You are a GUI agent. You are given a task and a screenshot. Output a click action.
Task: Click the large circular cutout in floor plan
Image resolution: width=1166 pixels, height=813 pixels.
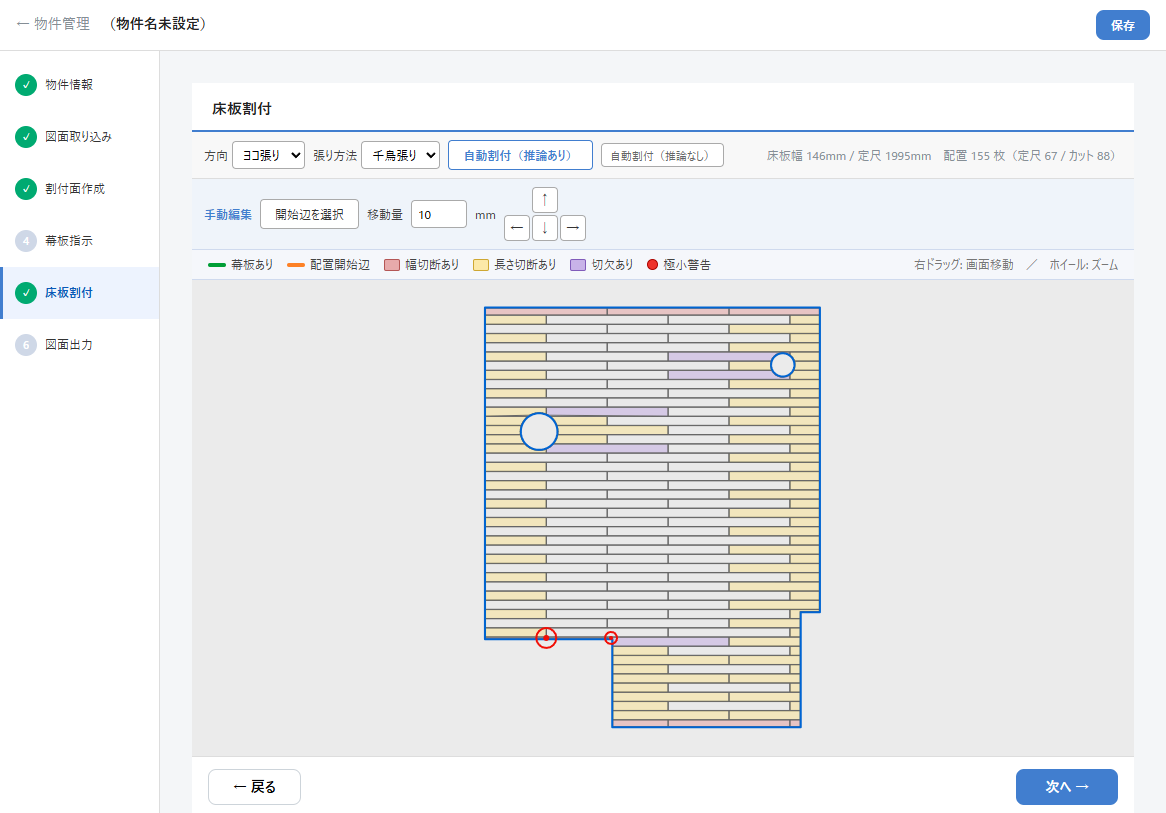[x=539, y=431]
